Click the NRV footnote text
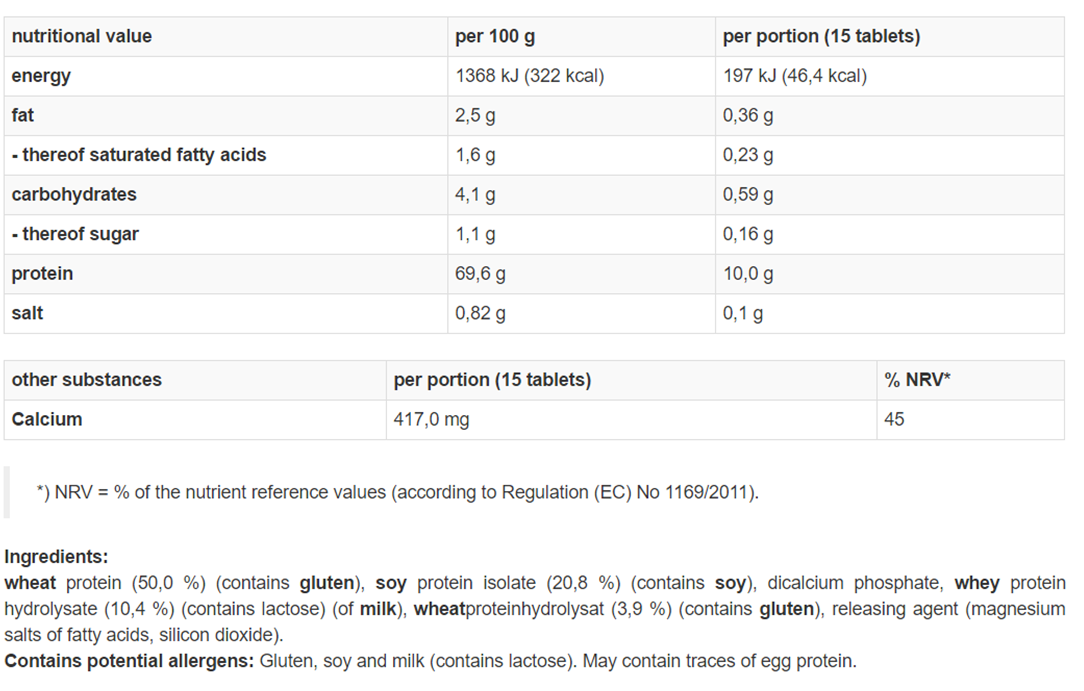This screenshot has width=1084, height=691. (x=398, y=492)
